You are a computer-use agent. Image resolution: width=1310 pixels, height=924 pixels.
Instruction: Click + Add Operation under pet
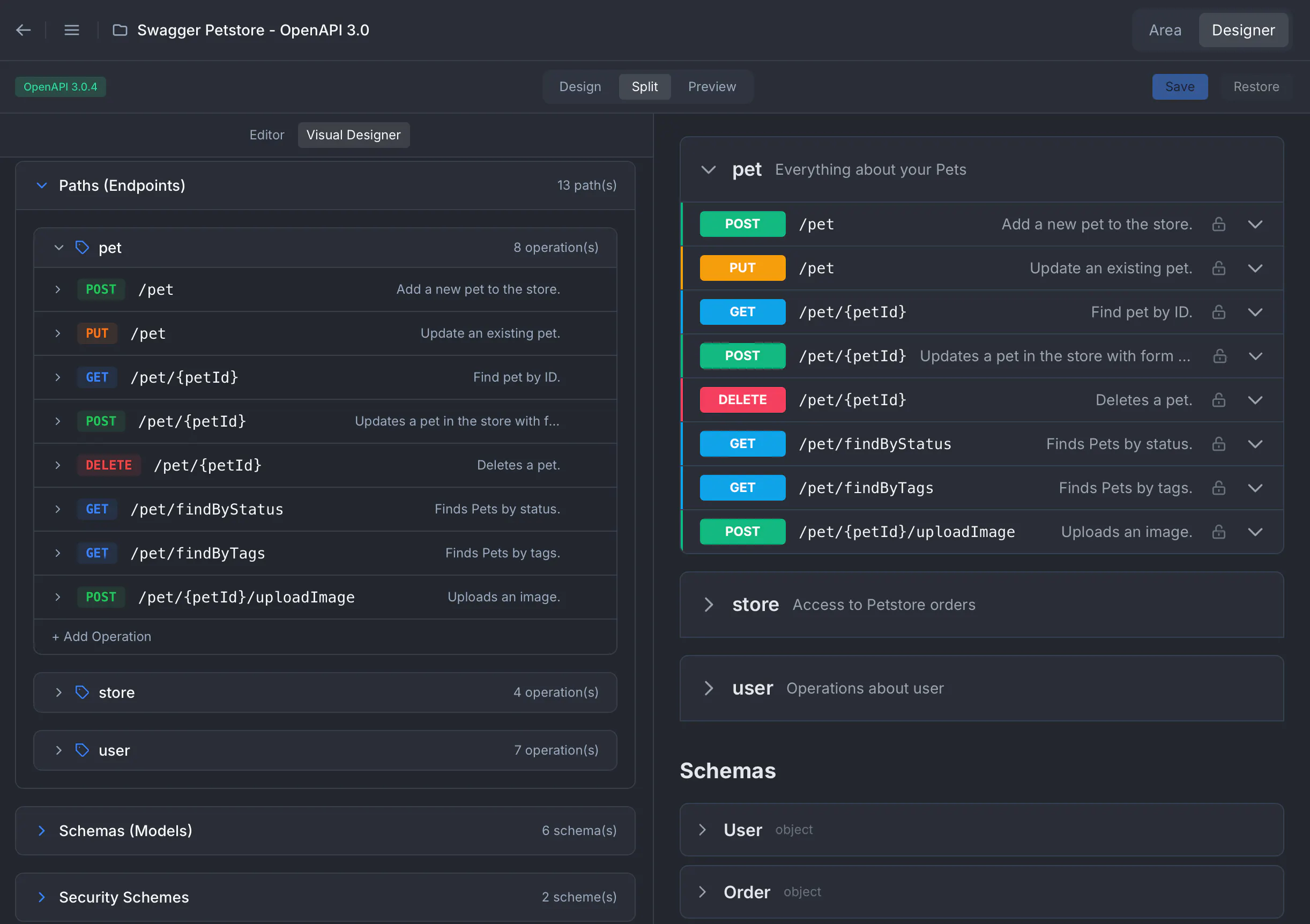[101, 637]
